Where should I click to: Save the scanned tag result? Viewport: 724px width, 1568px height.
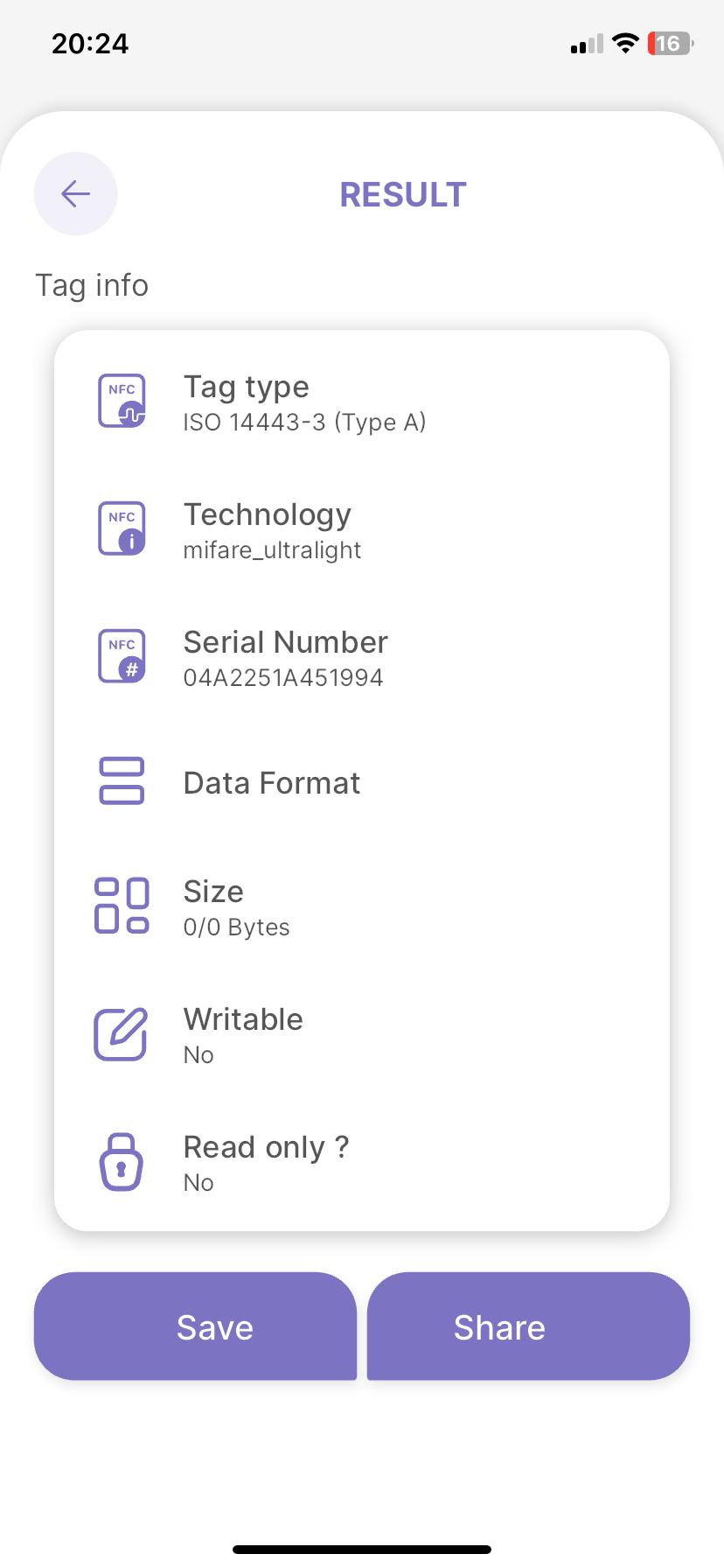[195, 1326]
